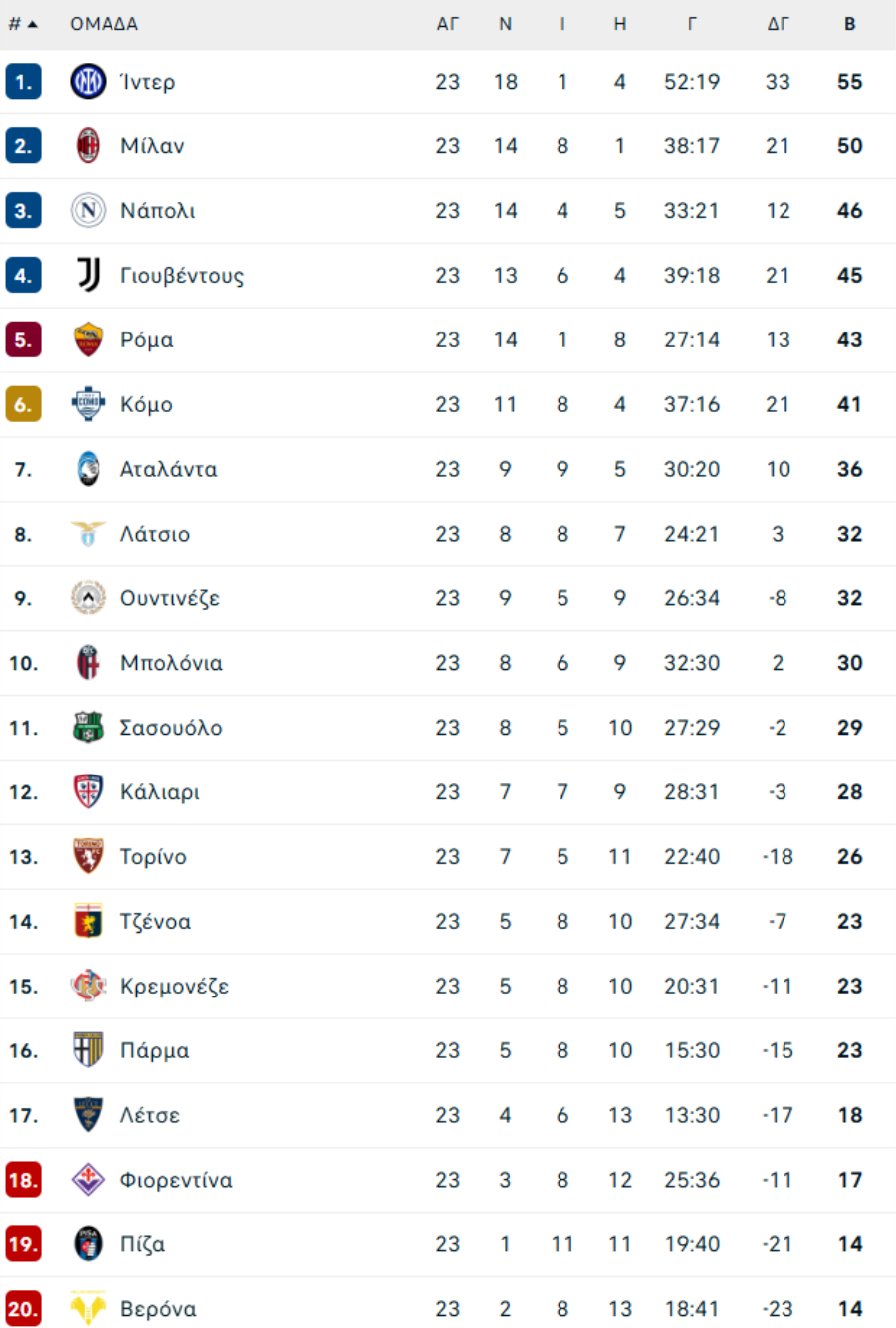Click the AC Milan crest icon
The width and height of the screenshot is (896, 1328).
[x=88, y=146]
